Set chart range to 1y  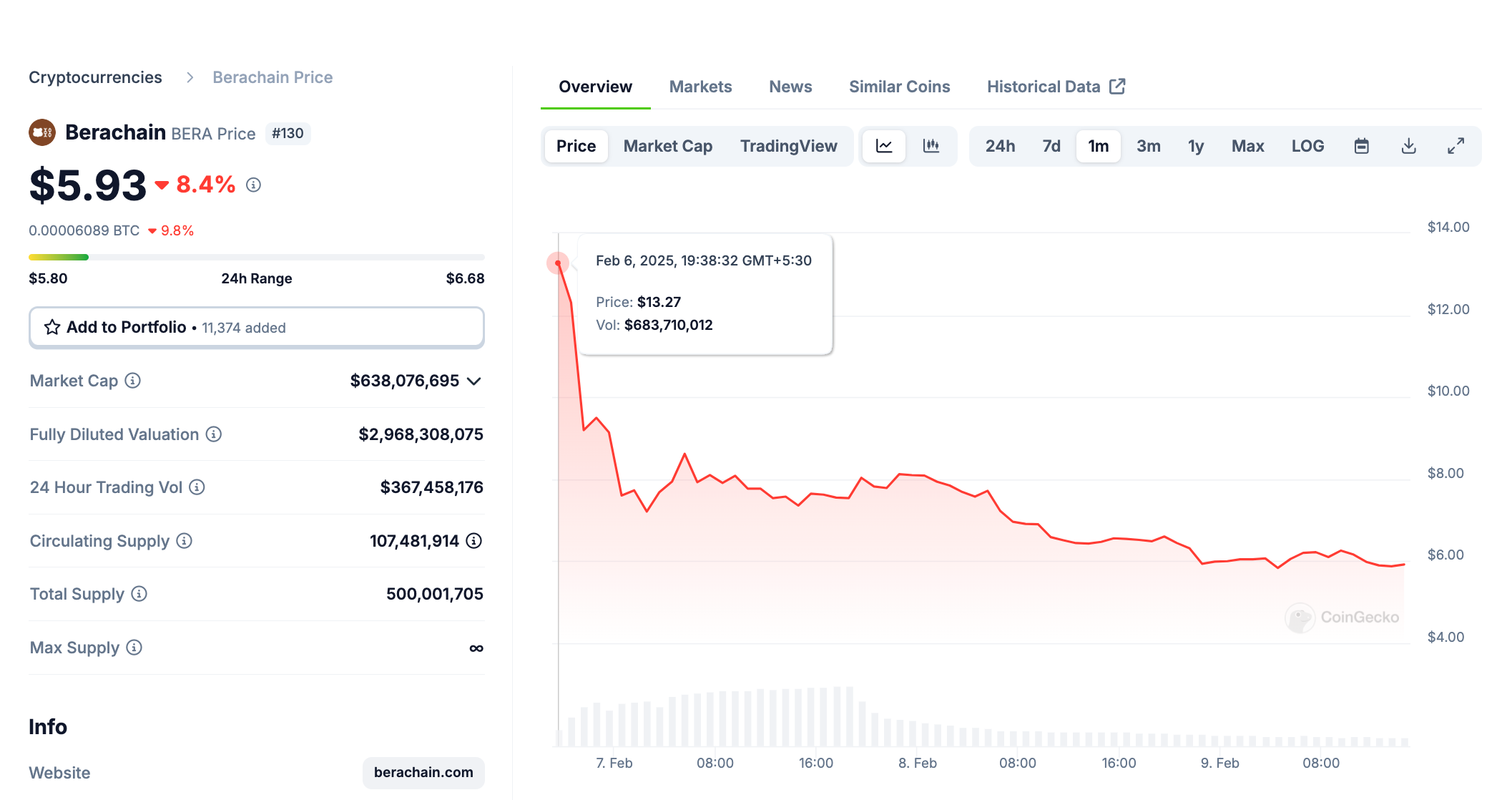coord(1196,146)
